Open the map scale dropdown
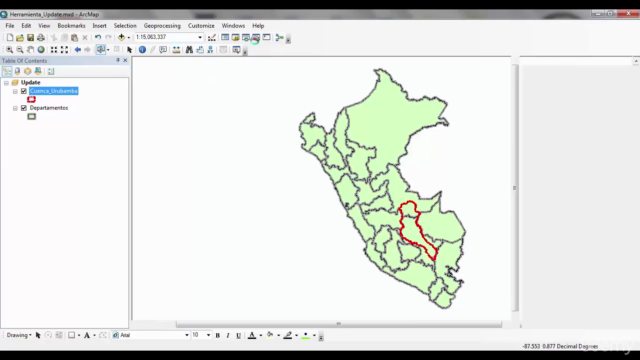Screen dimensions: 640x360 pyautogui.click(x=200, y=38)
